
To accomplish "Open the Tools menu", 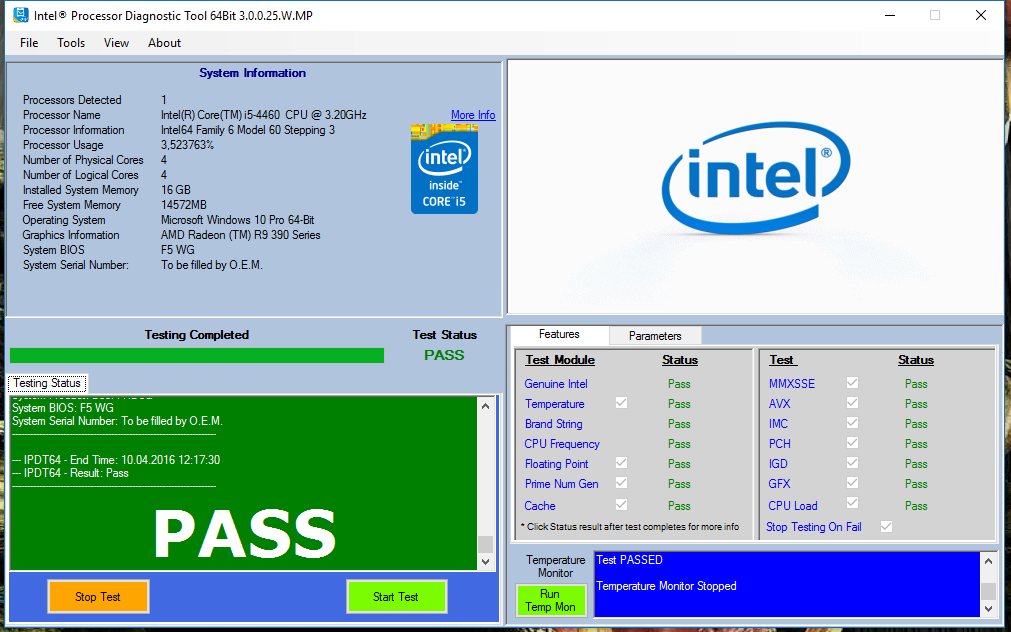I will 71,43.
